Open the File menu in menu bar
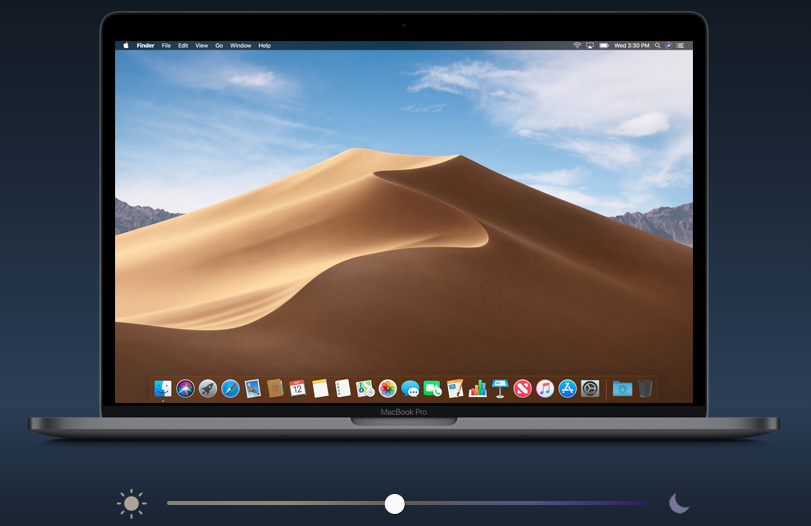 pyautogui.click(x=166, y=46)
